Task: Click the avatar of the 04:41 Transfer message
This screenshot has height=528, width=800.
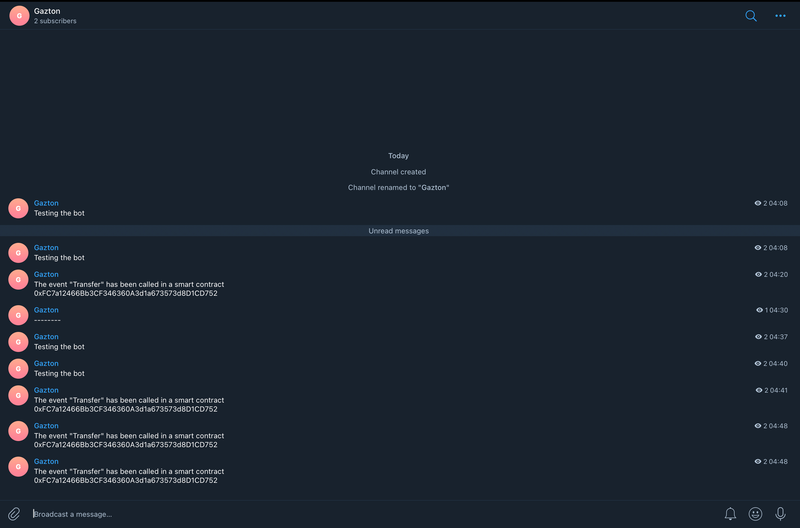Action: coord(18,395)
